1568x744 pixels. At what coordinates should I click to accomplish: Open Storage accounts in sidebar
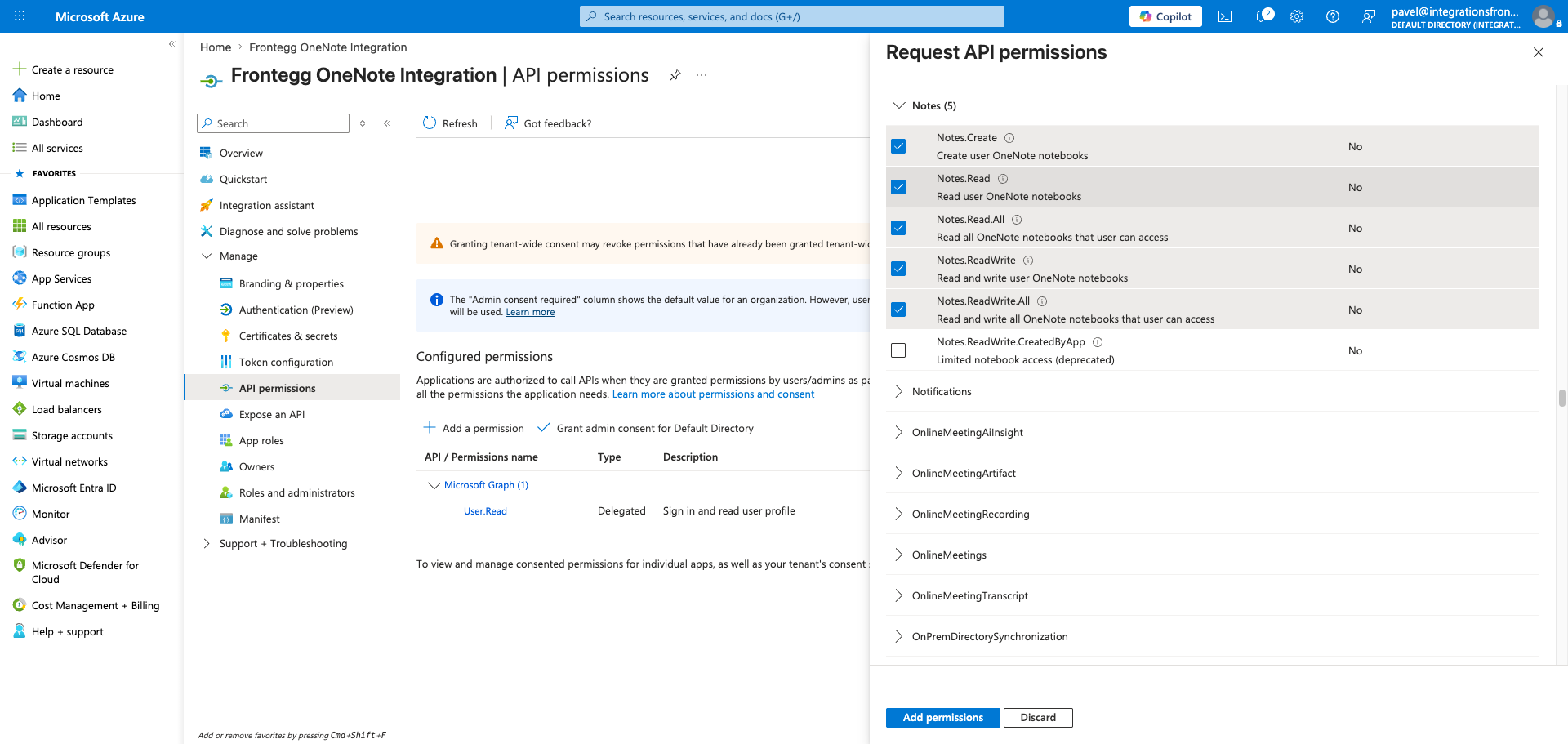72,435
